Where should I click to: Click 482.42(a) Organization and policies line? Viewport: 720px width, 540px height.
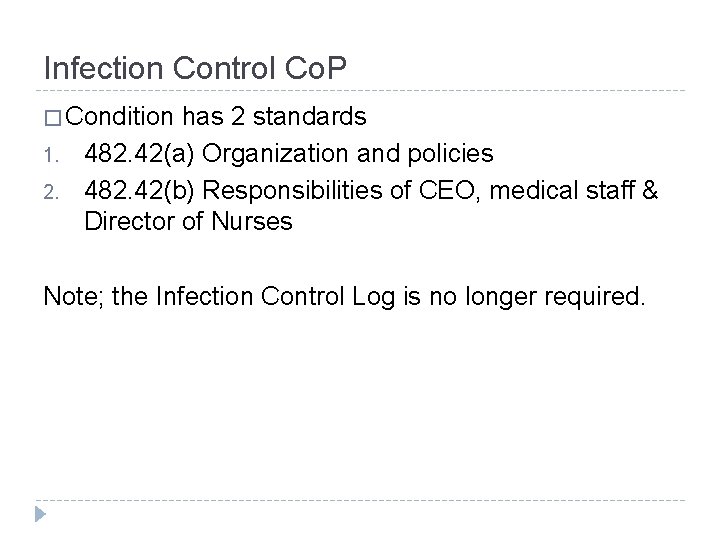pos(289,153)
